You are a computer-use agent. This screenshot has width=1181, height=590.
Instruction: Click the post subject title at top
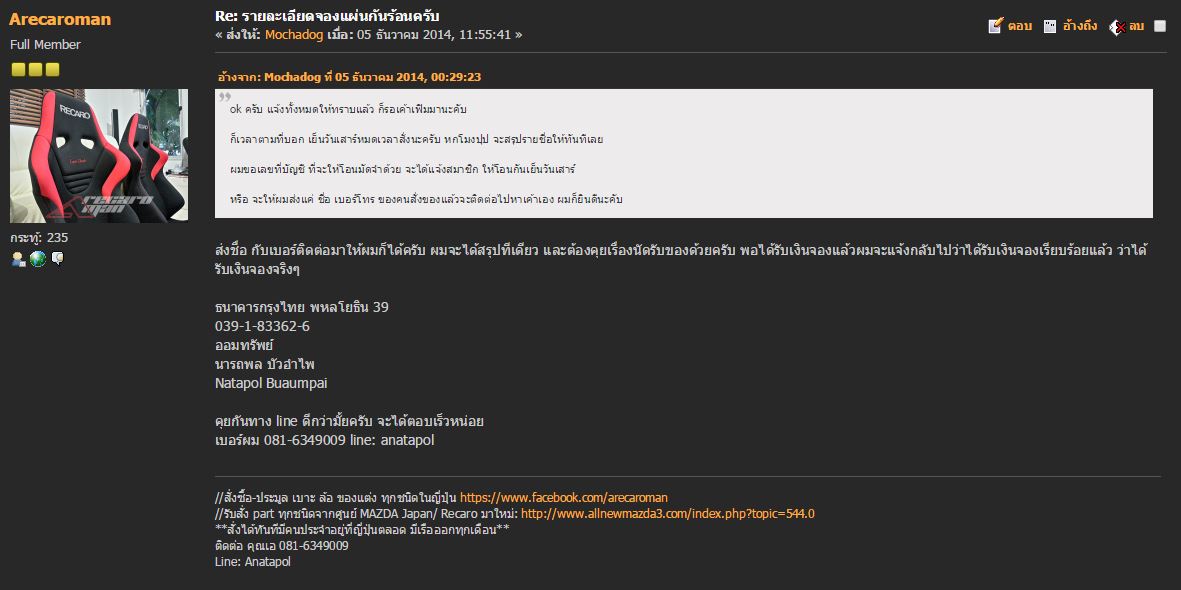[327, 16]
